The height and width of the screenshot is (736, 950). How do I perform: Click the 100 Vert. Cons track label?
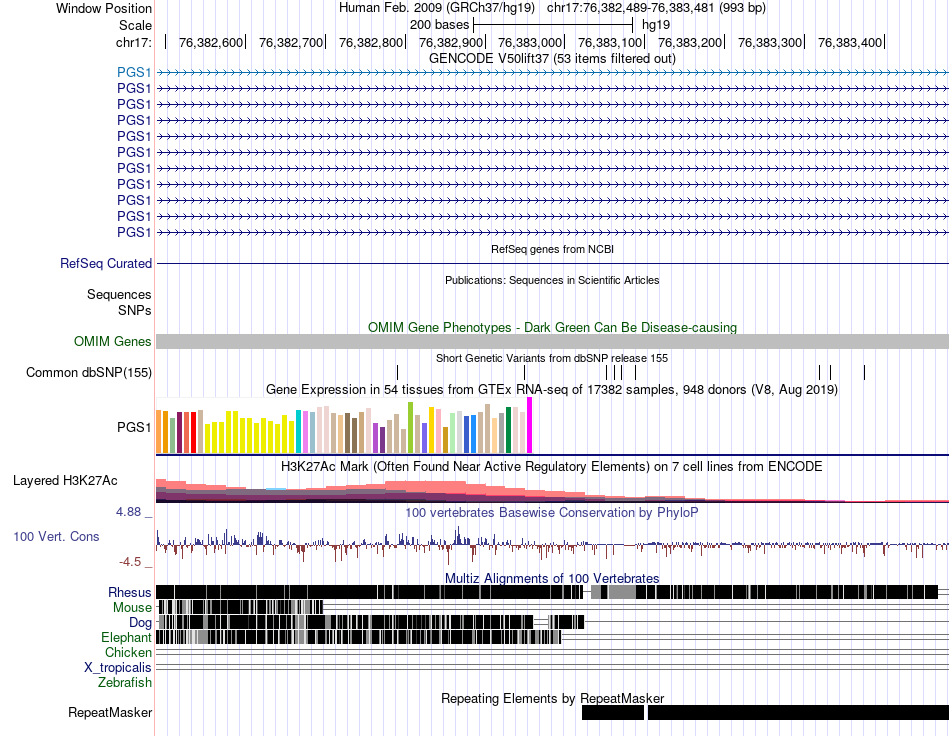(x=56, y=537)
